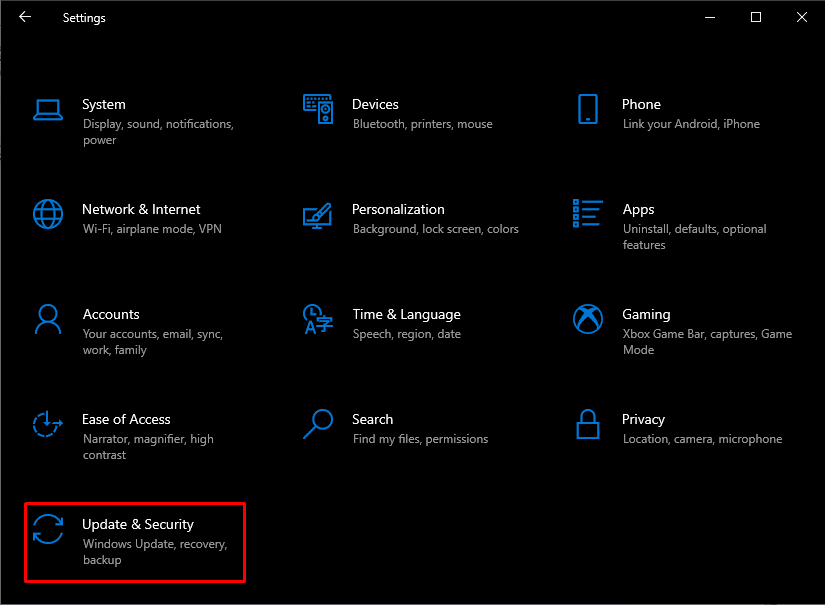Image resolution: width=825 pixels, height=605 pixels.
Task: Click the Apps list icon
Action: pos(588,215)
